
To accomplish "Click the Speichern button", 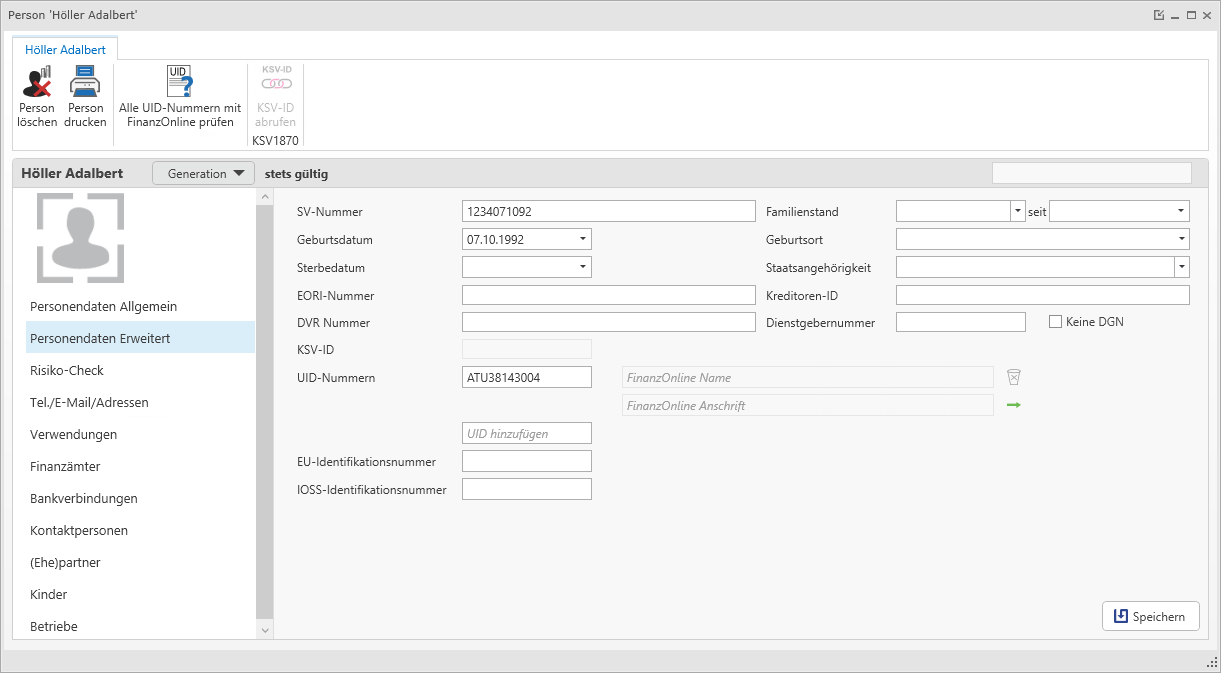I will 1149,617.
